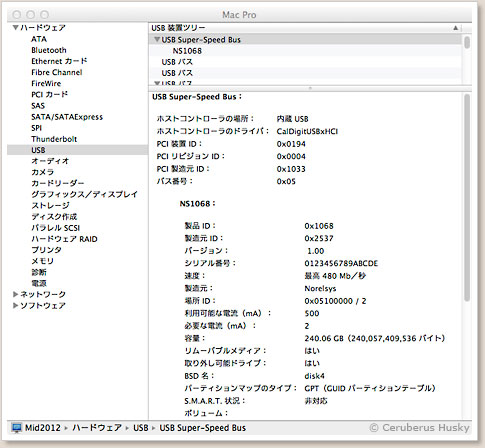Select NS1068 device in USB tree

pyautogui.click(x=187, y=51)
